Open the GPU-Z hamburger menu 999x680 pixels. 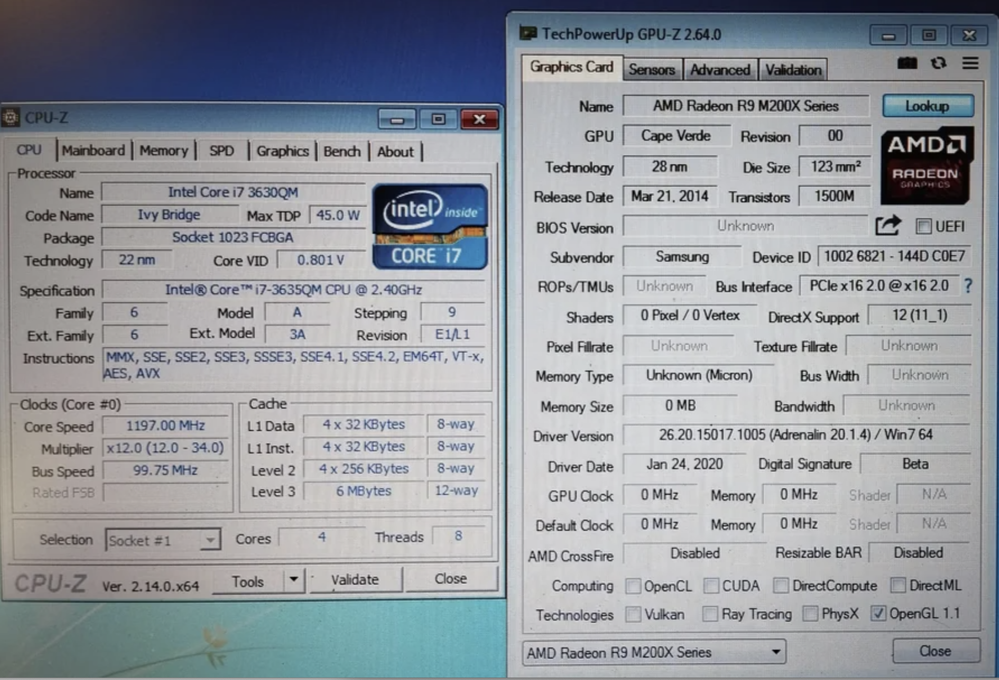point(970,63)
